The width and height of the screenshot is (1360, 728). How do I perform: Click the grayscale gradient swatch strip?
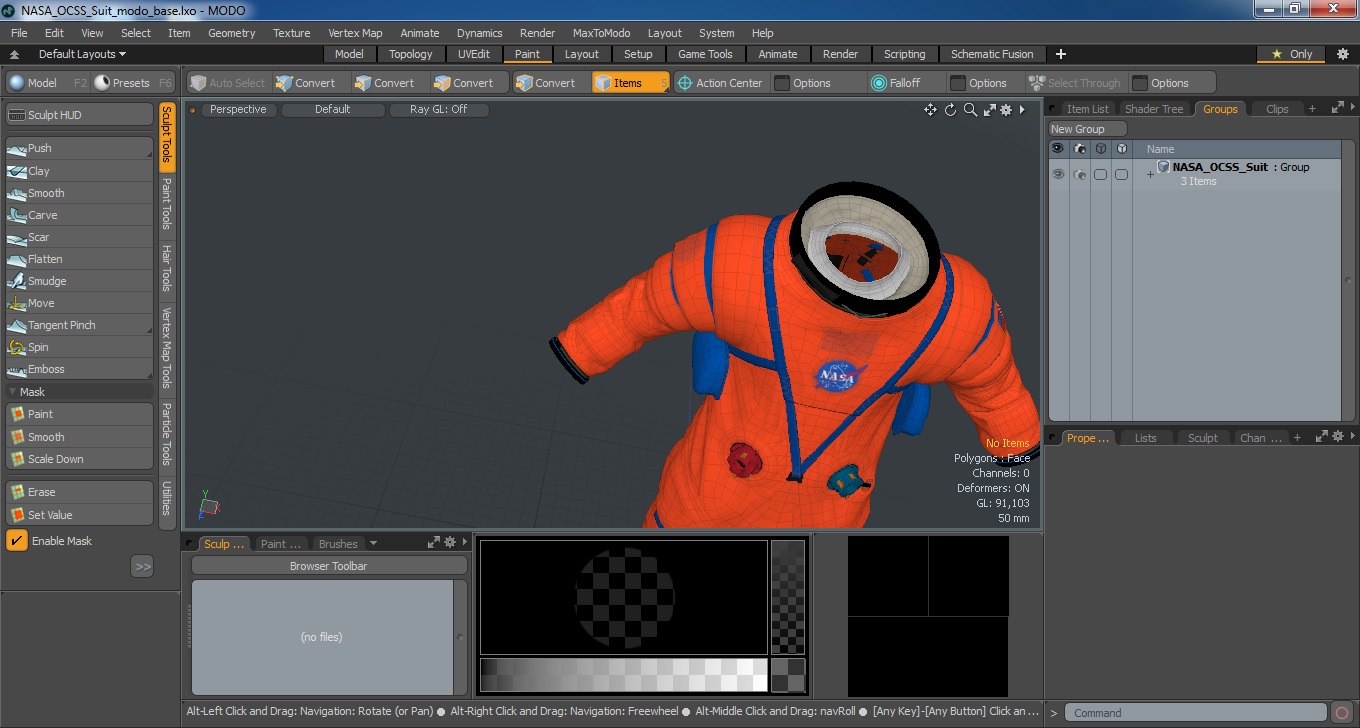tap(623, 675)
